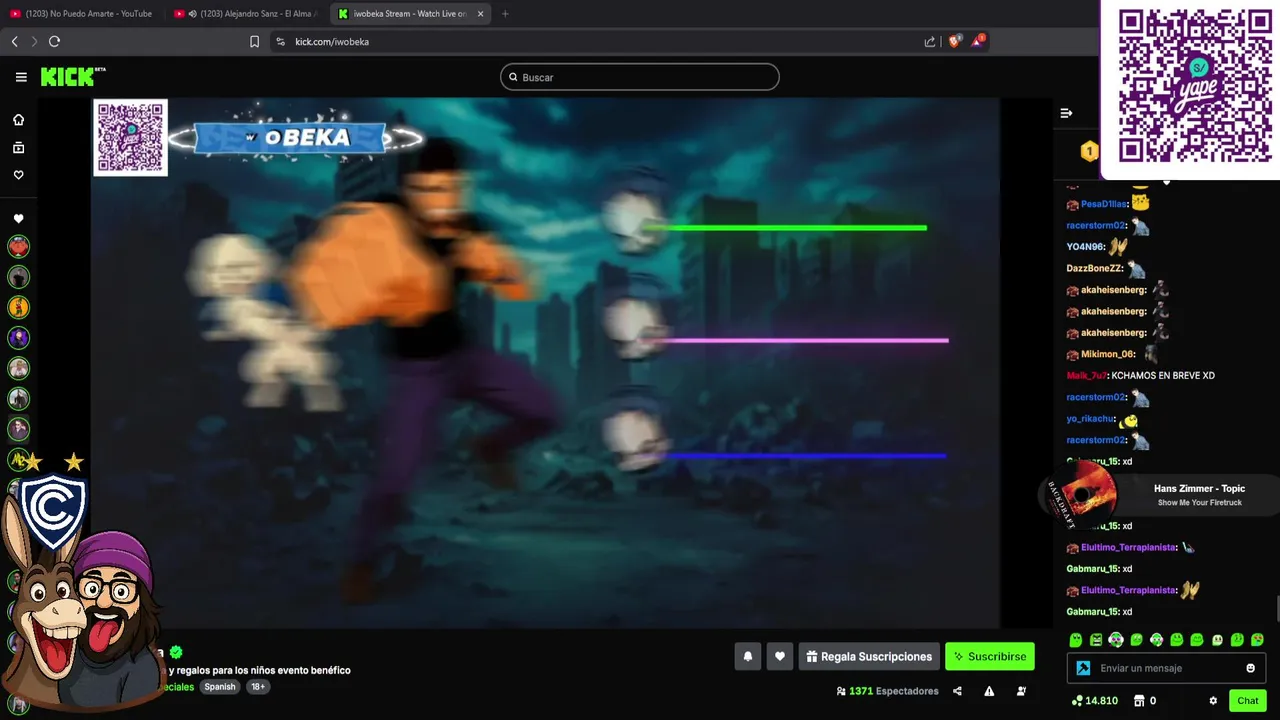Open the channel shop icon
The height and width of the screenshot is (720, 1280).
point(1140,701)
